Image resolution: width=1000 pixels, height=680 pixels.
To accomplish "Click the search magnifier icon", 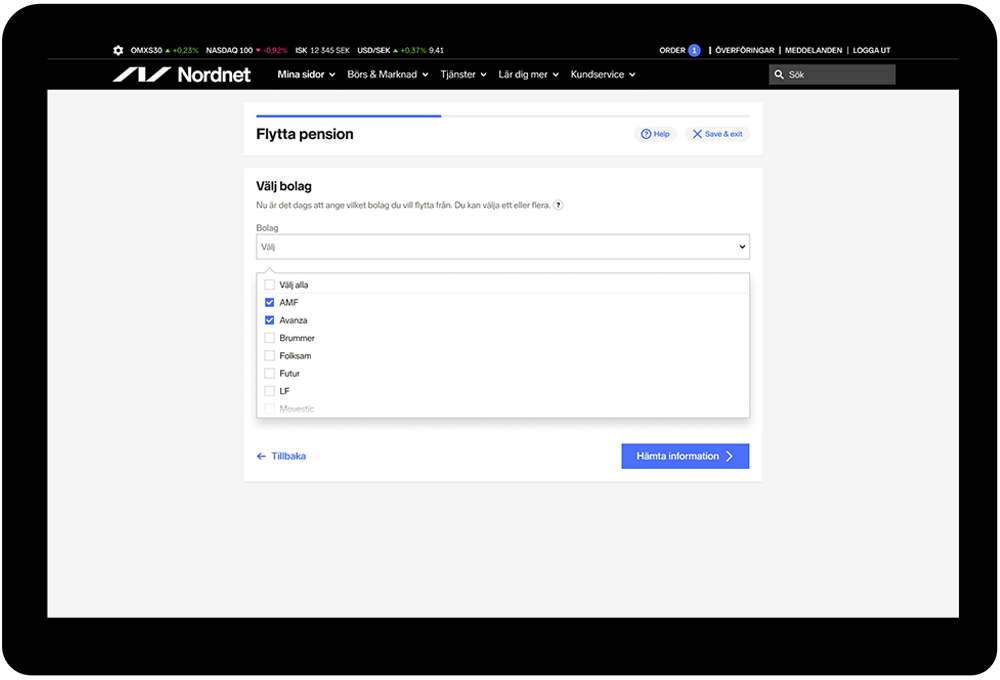I will pyautogui.click(x=779, y=75).
